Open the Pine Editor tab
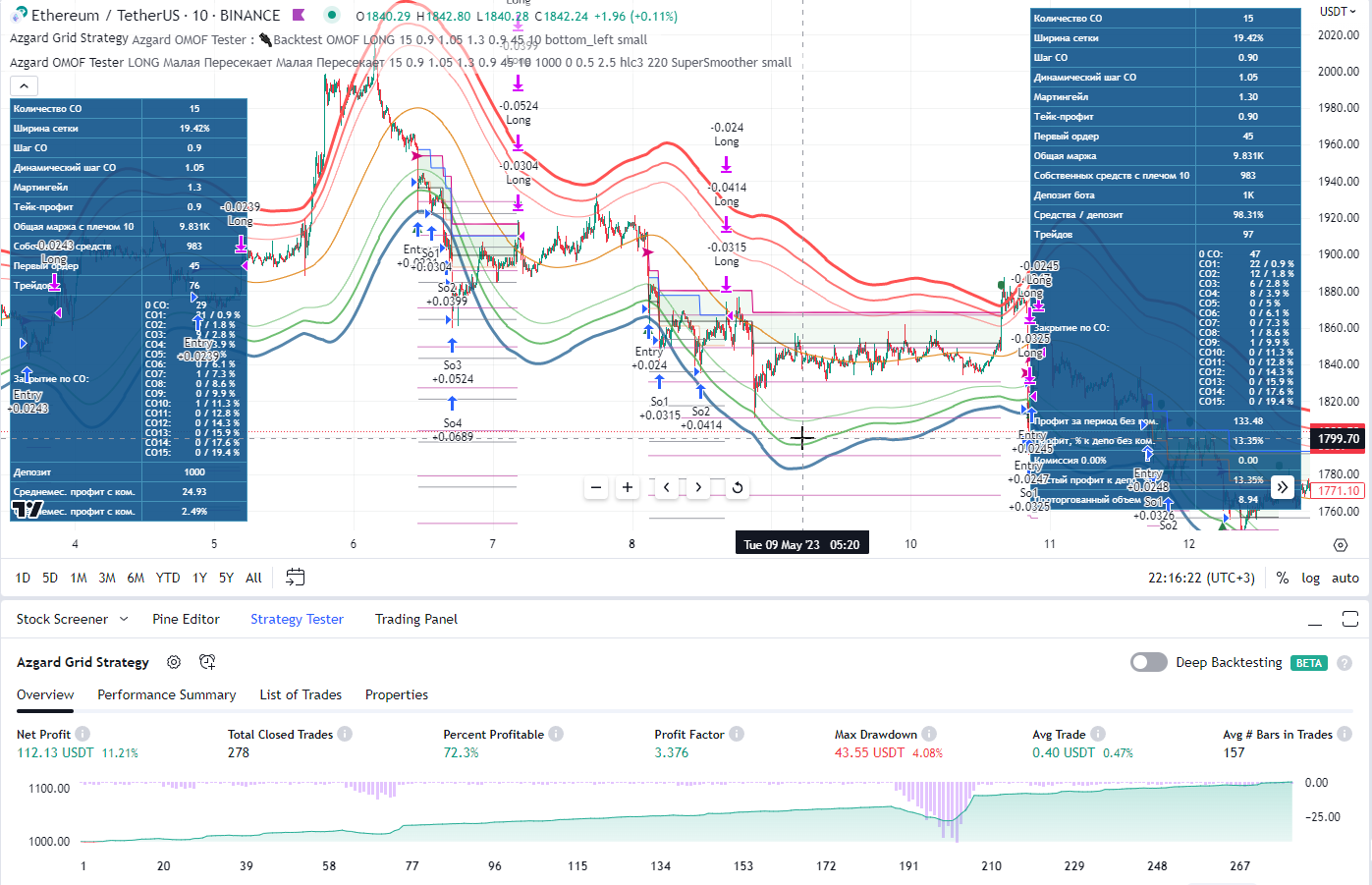1372x885 pixels. pos(186,619)
